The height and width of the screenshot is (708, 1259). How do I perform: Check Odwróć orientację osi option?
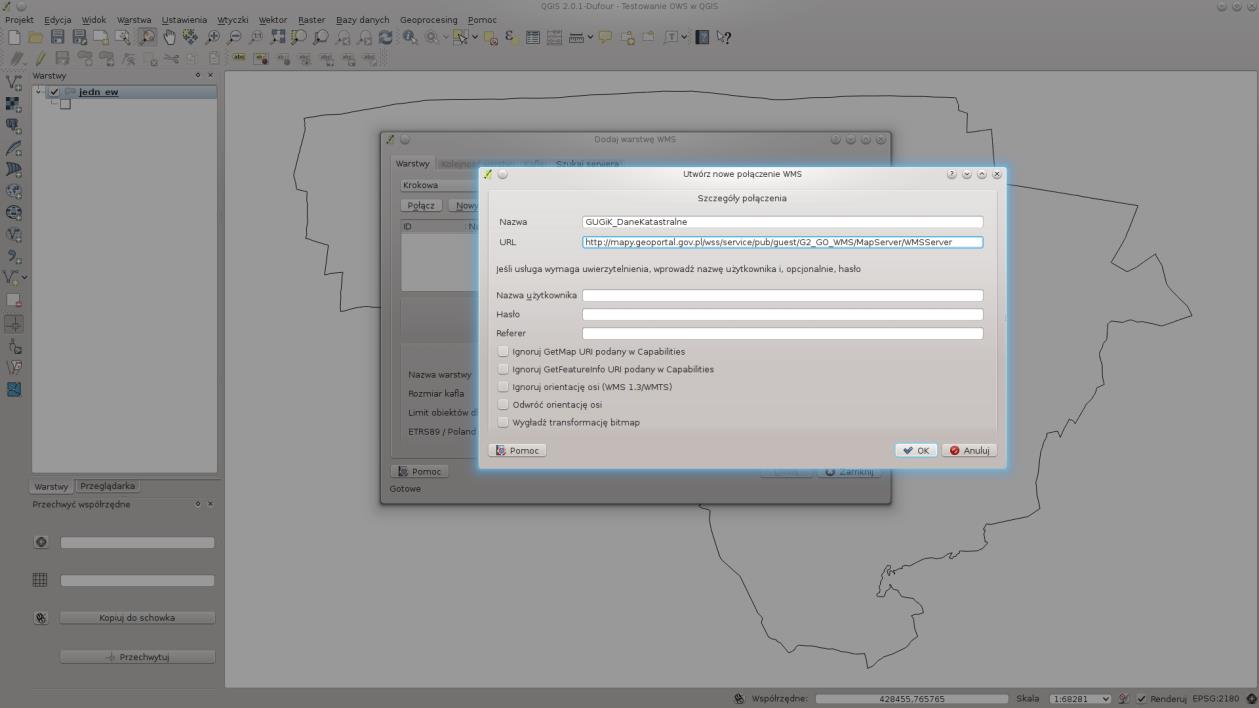point(503,404)
